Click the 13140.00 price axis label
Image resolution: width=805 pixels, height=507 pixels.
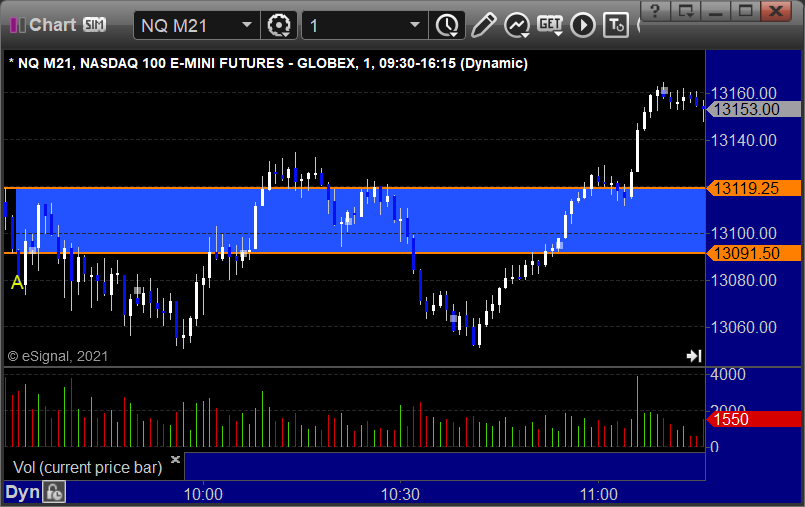coord(744,140)
